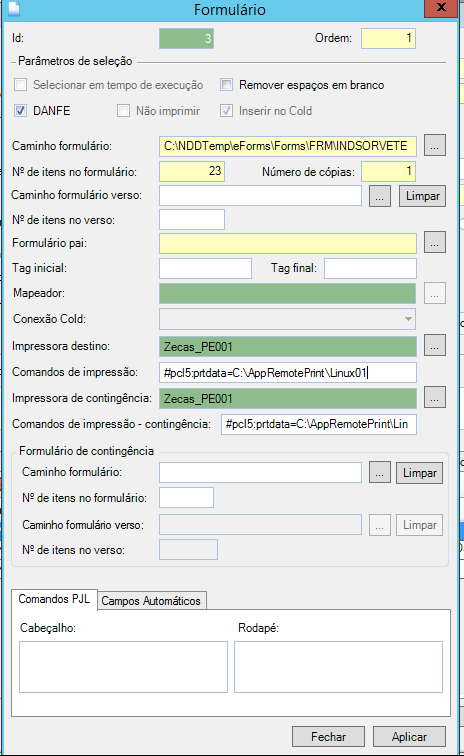Click the Mapeador ellipsis button
The height and width of the screenshot is (756, 464).
tap(435, 293)
